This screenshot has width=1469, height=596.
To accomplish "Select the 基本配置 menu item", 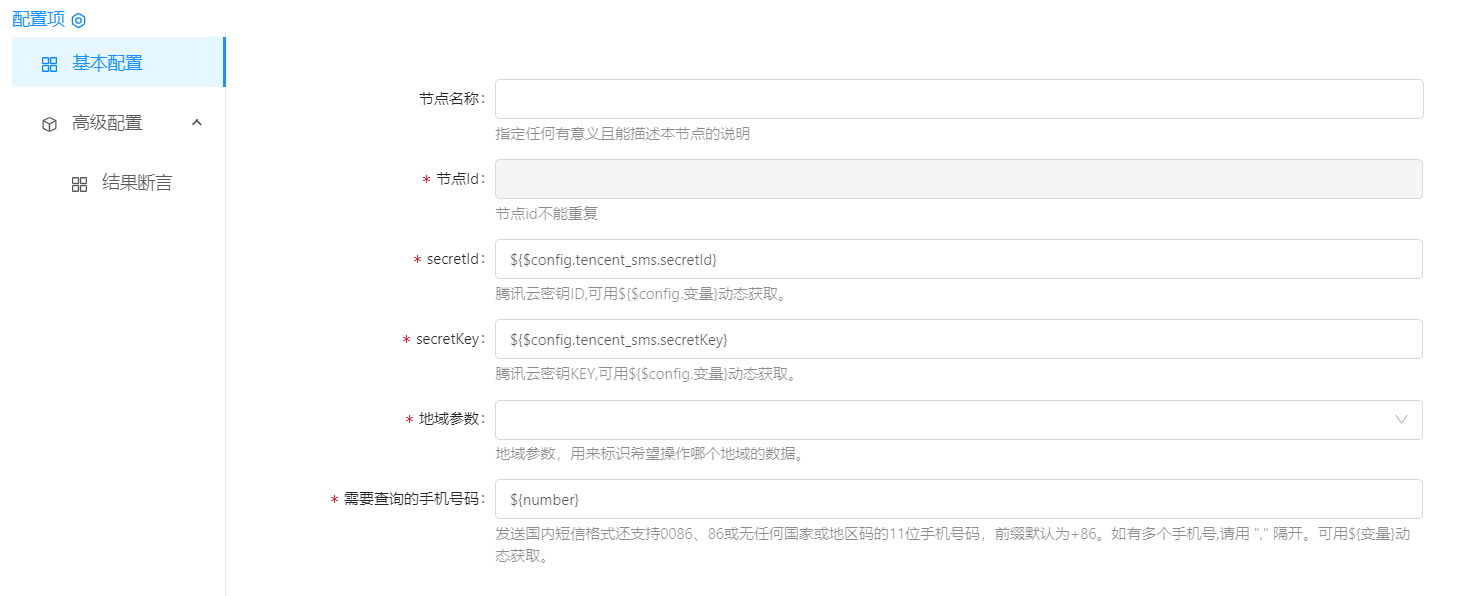I will pos(107,63).
